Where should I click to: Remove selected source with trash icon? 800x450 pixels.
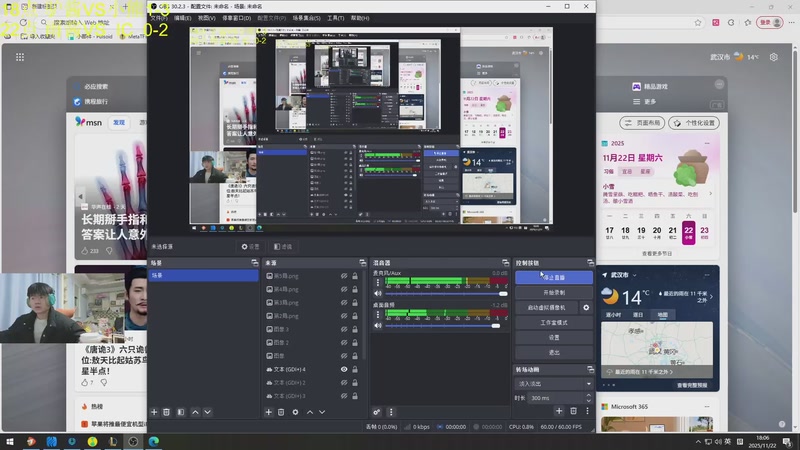(x=281, y=412)
